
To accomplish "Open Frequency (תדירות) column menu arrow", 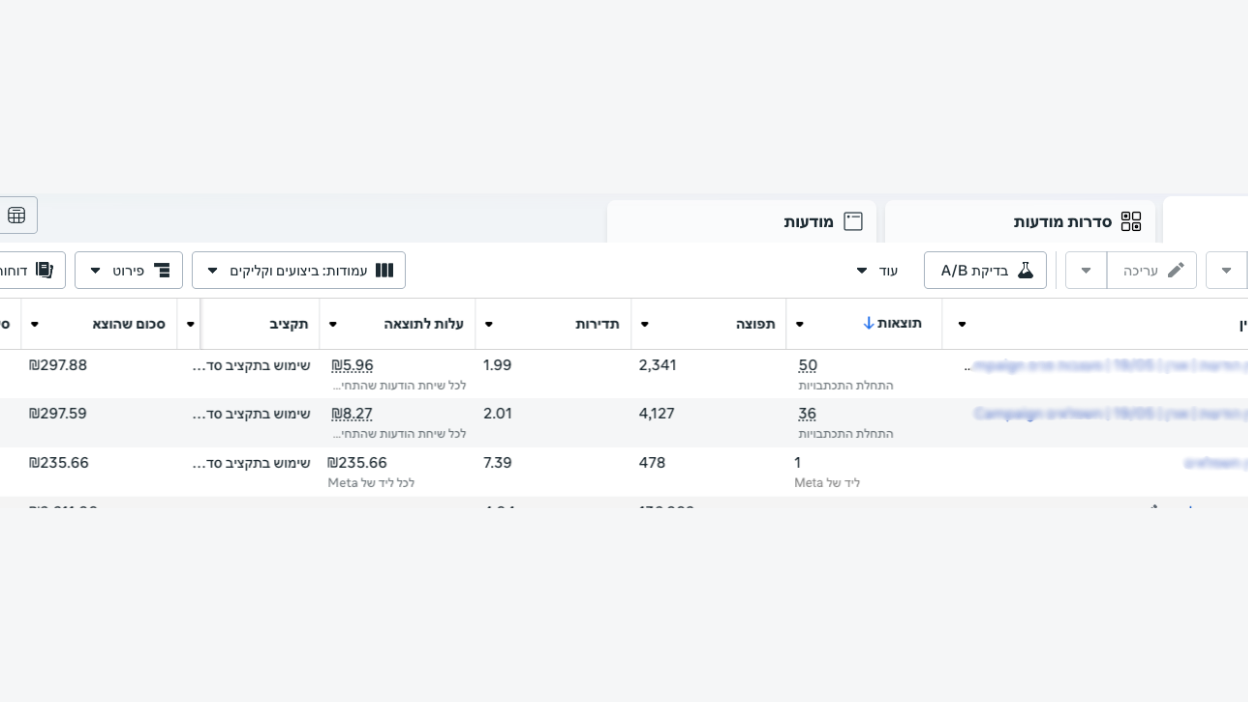I will (488, 324).
